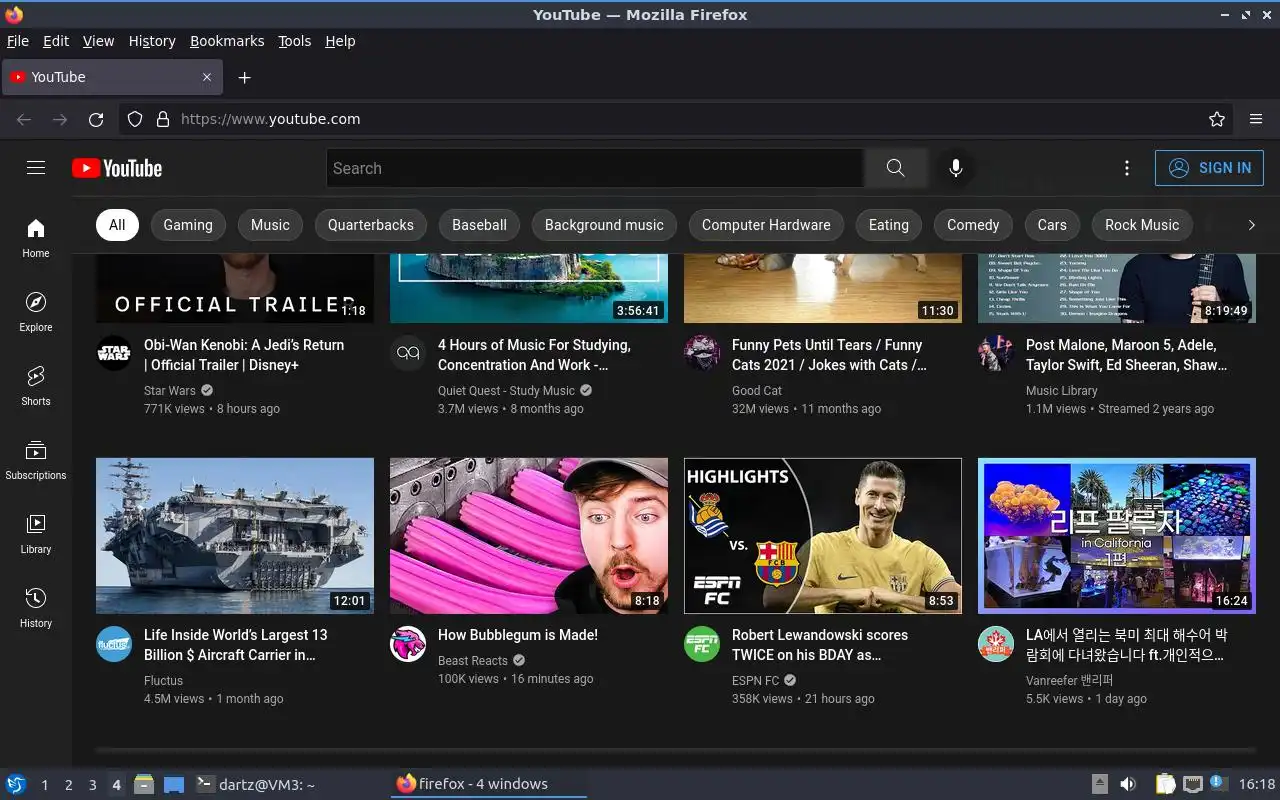Viewport: 1280px width, 800px height.
Task: Click the volume icon in system tray
Action: pos(1127,784)
